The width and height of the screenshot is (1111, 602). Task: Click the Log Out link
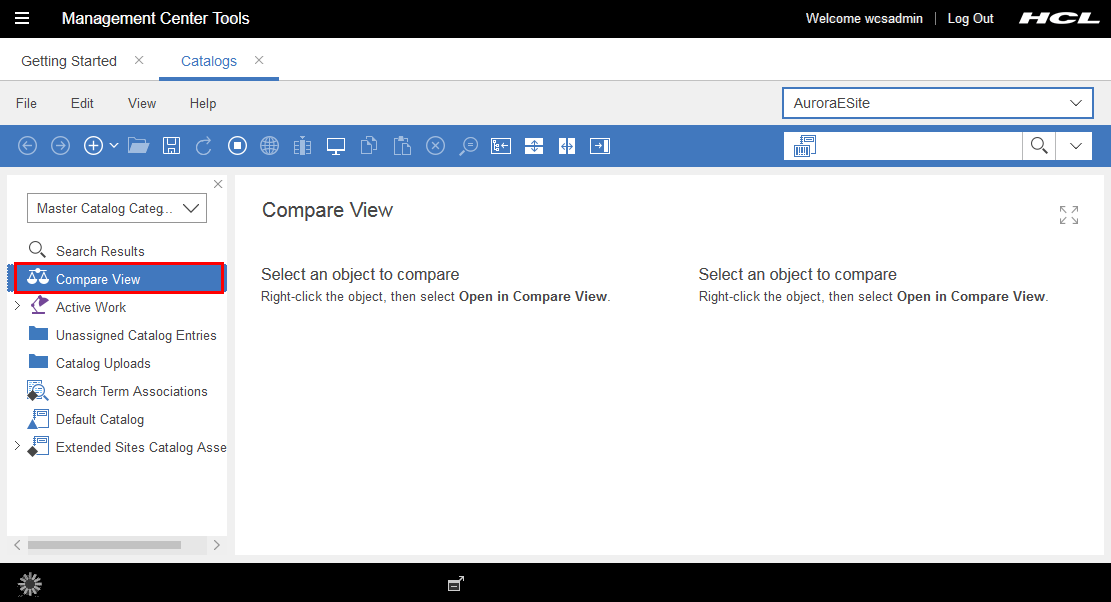[x=971, y=18]
